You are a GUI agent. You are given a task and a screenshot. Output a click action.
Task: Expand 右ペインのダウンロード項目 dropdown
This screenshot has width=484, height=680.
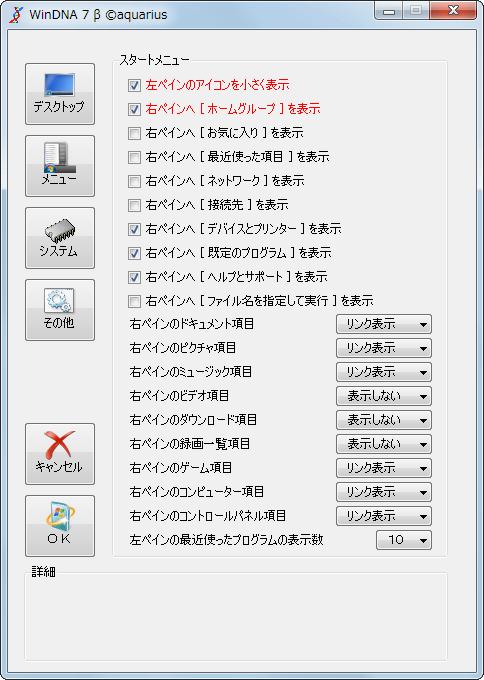click(384, 420)
